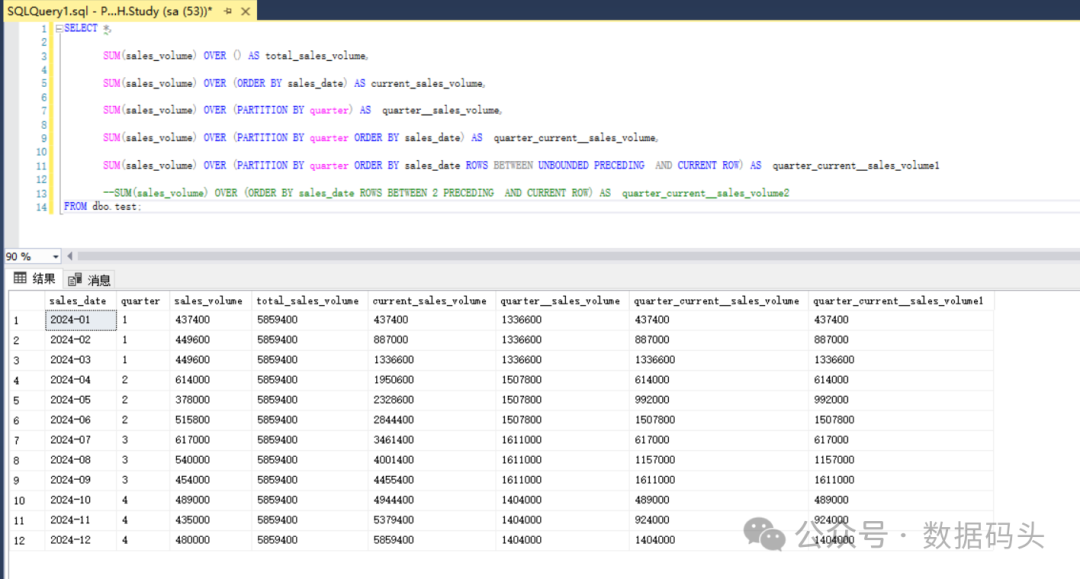Screen dimensions: 1080x579
Task: Click the 2024-12 sales_date cell
Action: coord(81,540)
